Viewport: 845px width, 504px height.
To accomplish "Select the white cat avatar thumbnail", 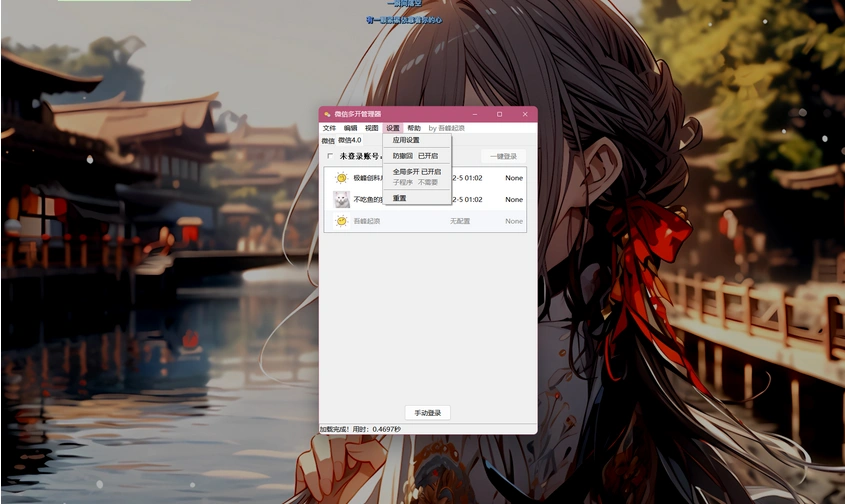I will pyautogui.click(x=341, y=199).
